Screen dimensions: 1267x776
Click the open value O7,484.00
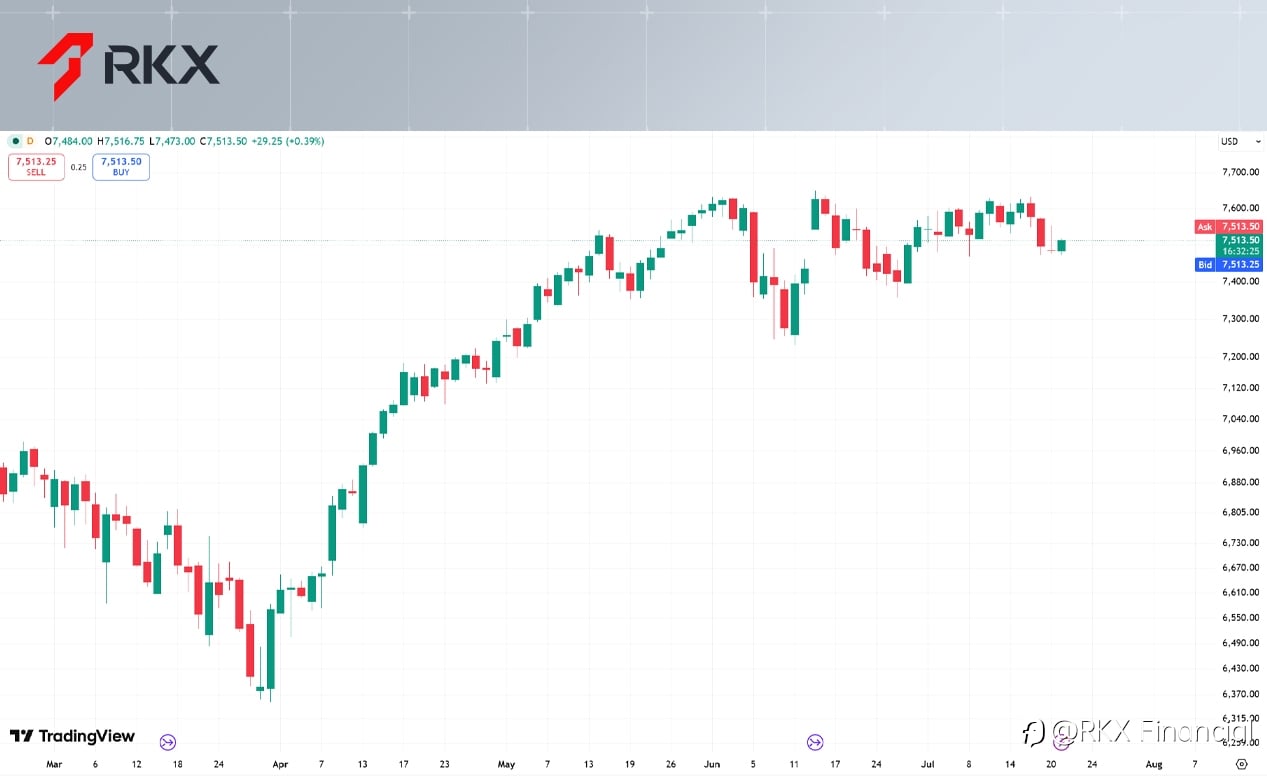[69, 141]
